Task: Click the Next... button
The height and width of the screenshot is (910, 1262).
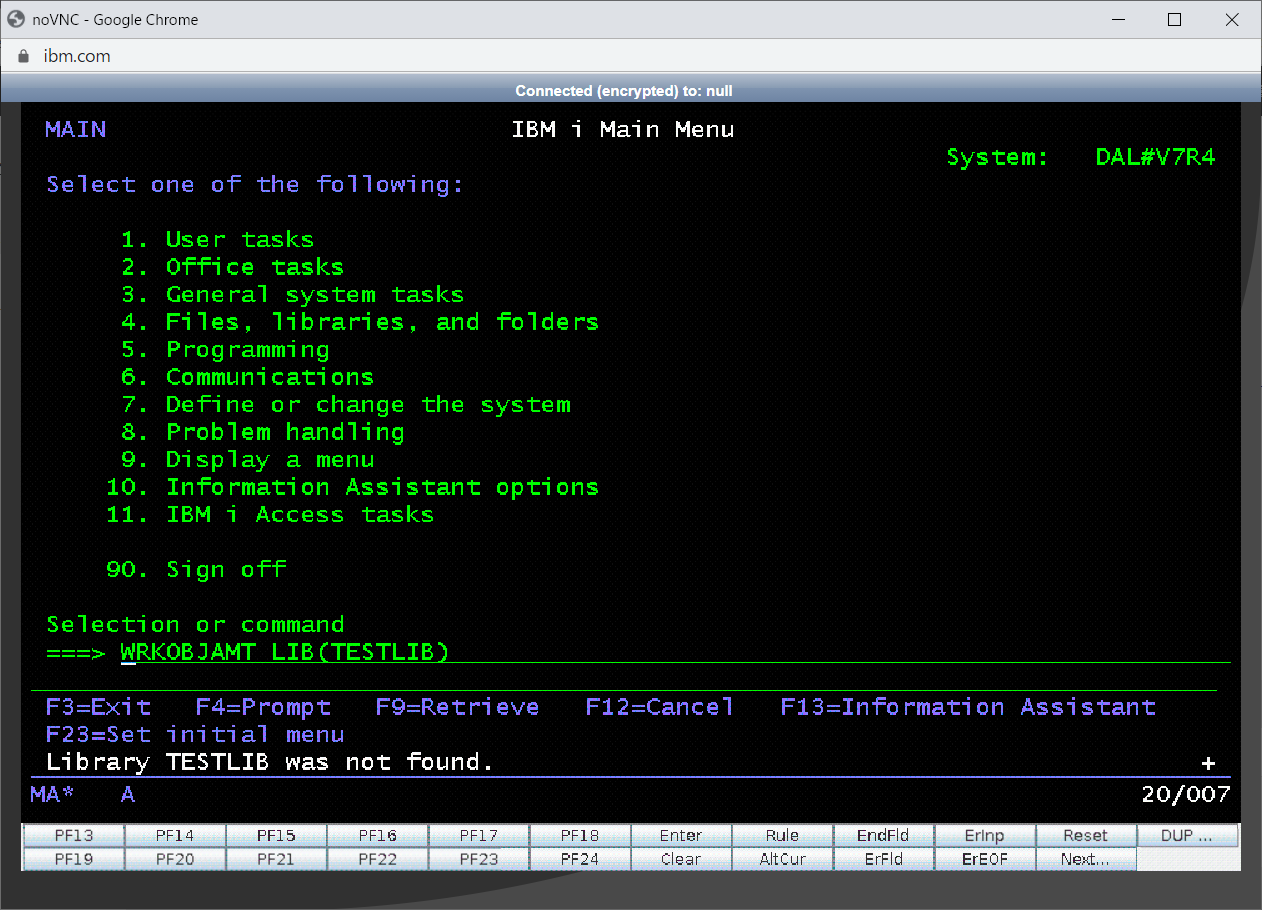Action: [1086, 859]
